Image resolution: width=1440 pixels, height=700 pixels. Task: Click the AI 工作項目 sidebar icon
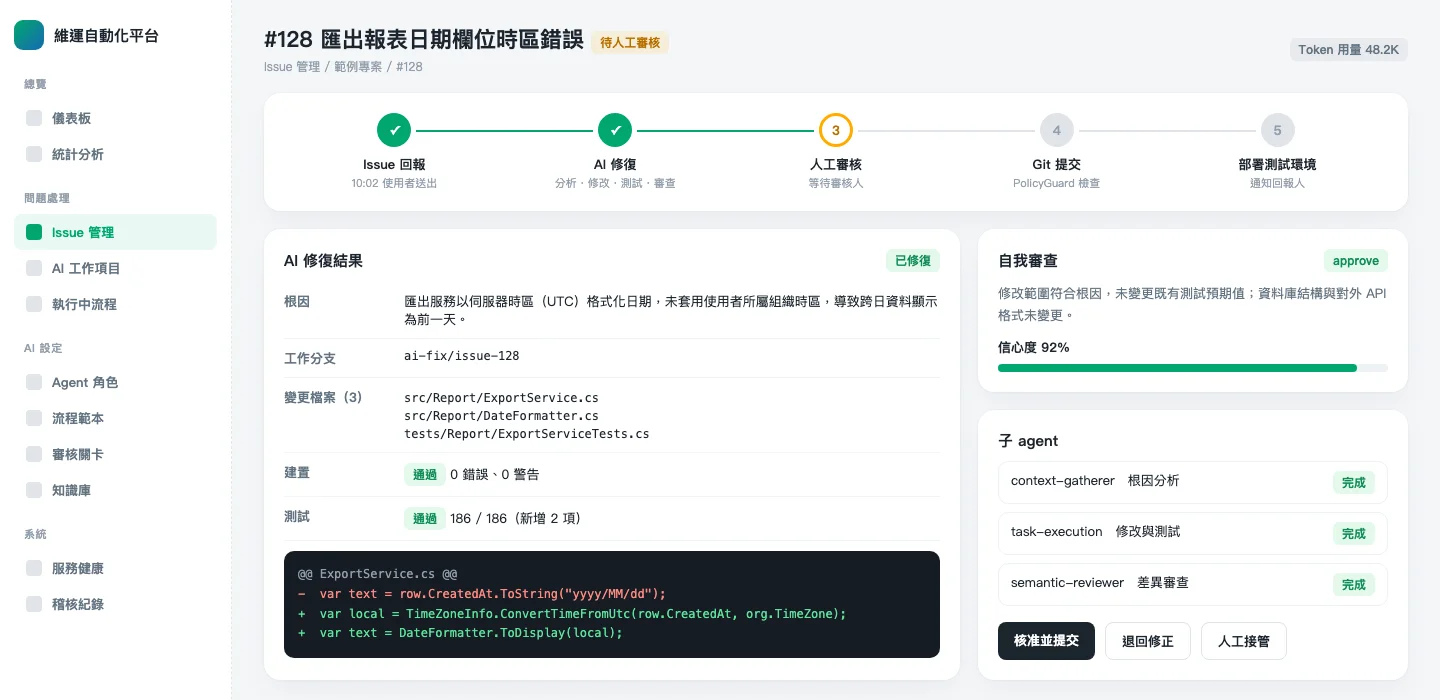click(34, 268)
